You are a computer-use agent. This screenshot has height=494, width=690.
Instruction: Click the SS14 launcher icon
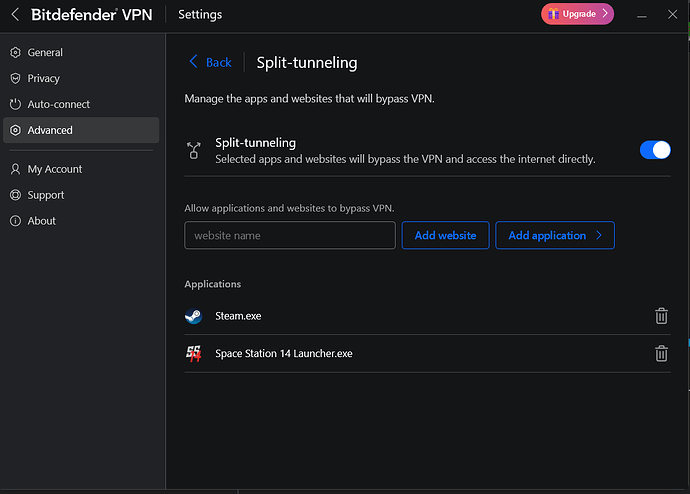[194, 353]
